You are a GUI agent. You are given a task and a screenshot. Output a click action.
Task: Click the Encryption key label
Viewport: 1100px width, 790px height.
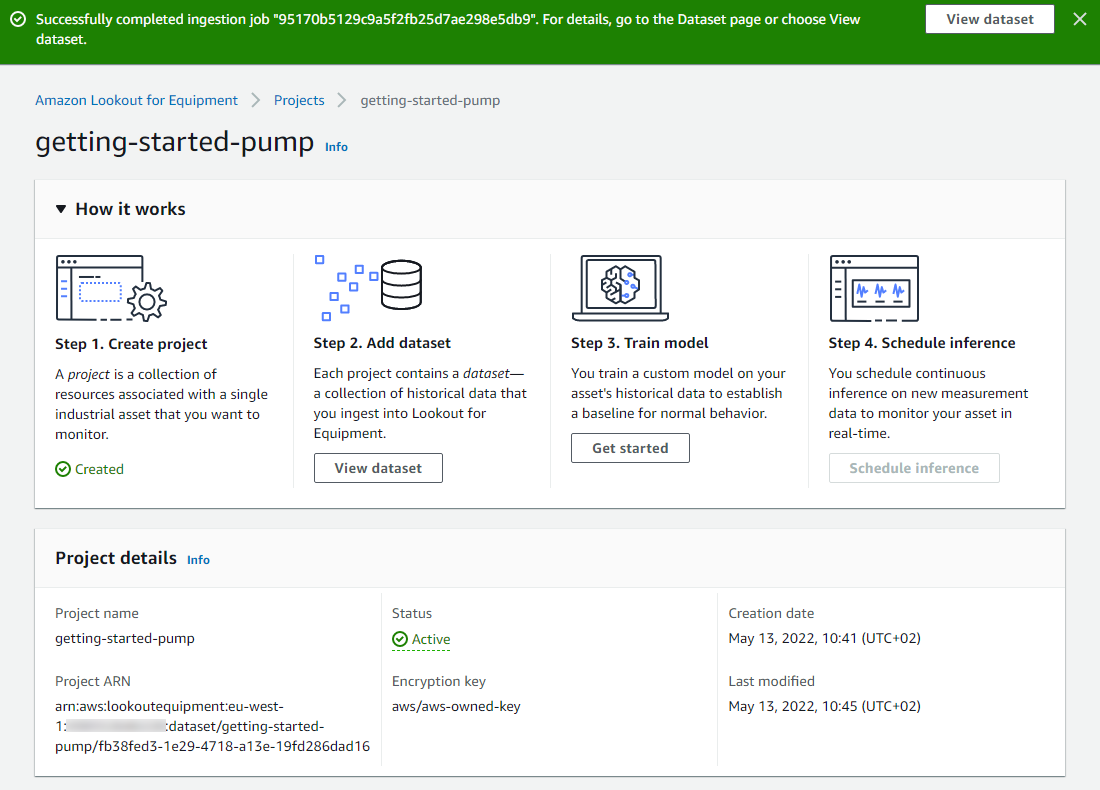438,681
